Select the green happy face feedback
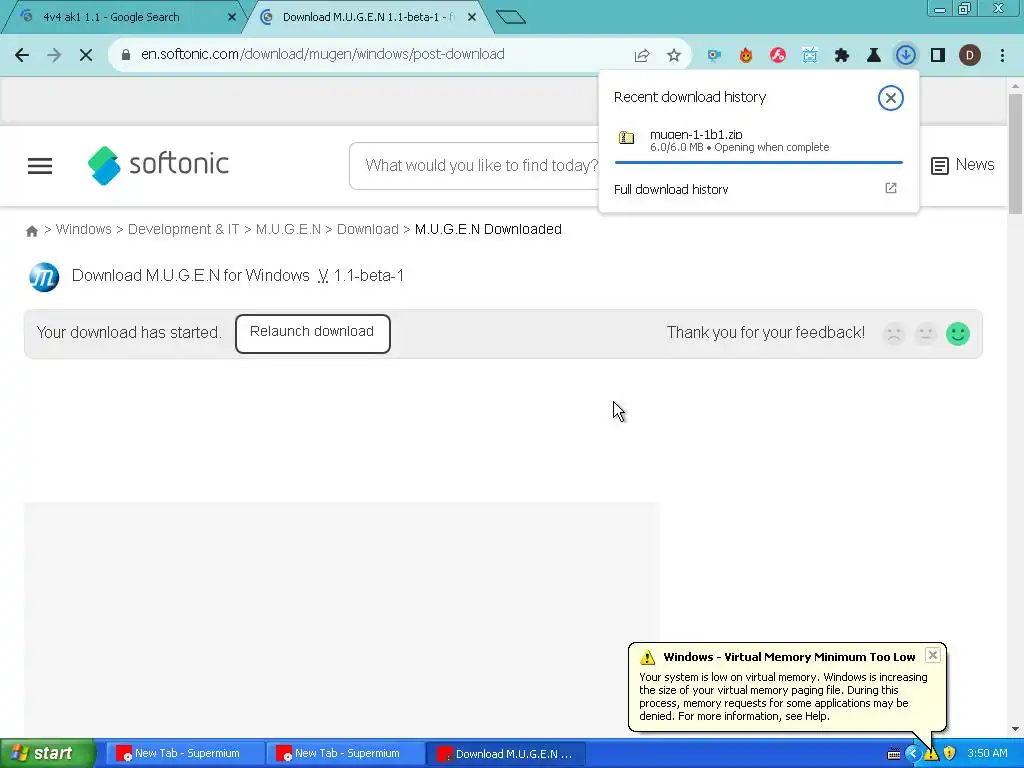 [958, 334]
